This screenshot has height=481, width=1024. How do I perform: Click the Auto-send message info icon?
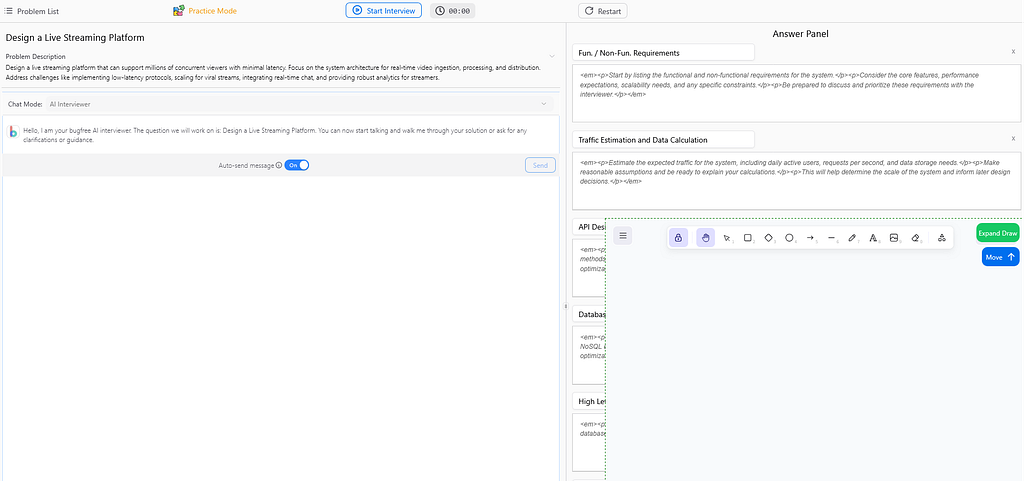279,166
